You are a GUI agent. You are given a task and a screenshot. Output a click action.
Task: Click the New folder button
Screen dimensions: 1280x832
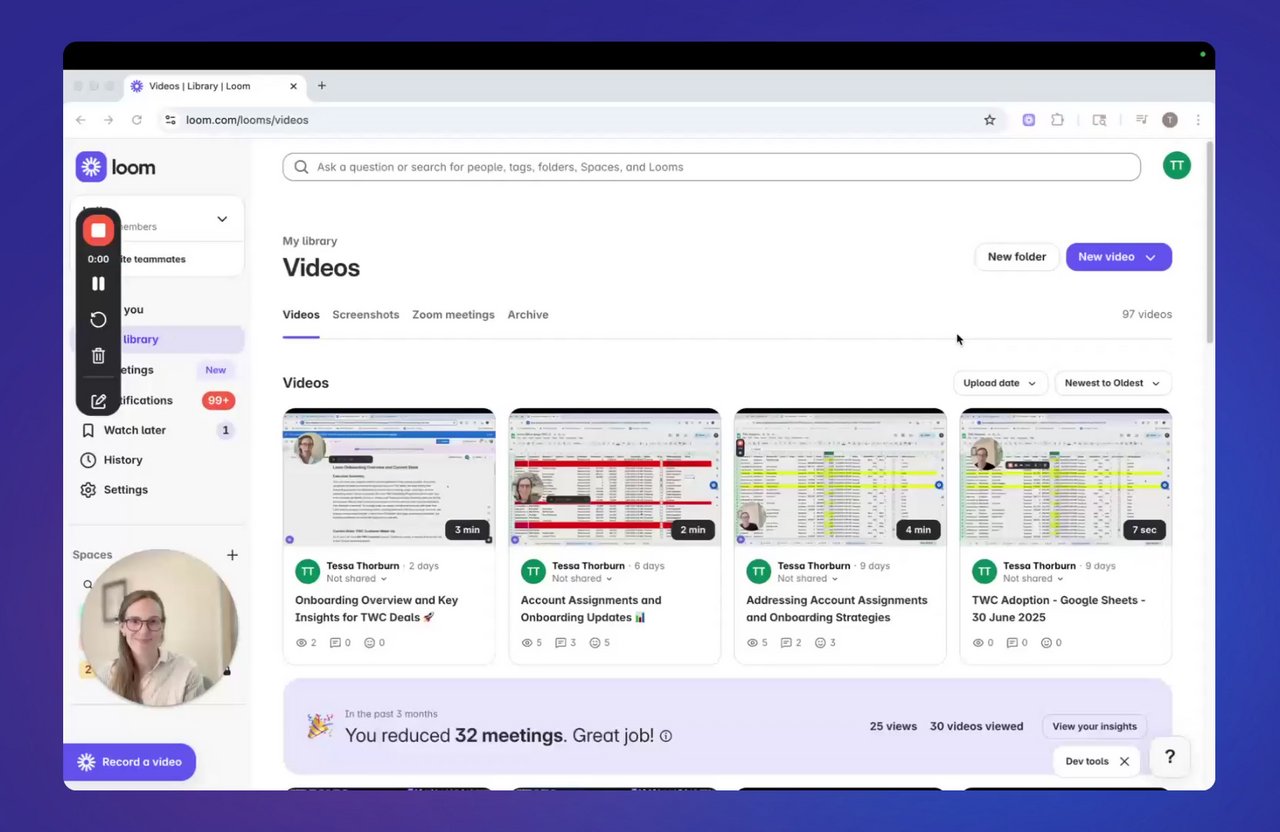tap(1017, 257)
